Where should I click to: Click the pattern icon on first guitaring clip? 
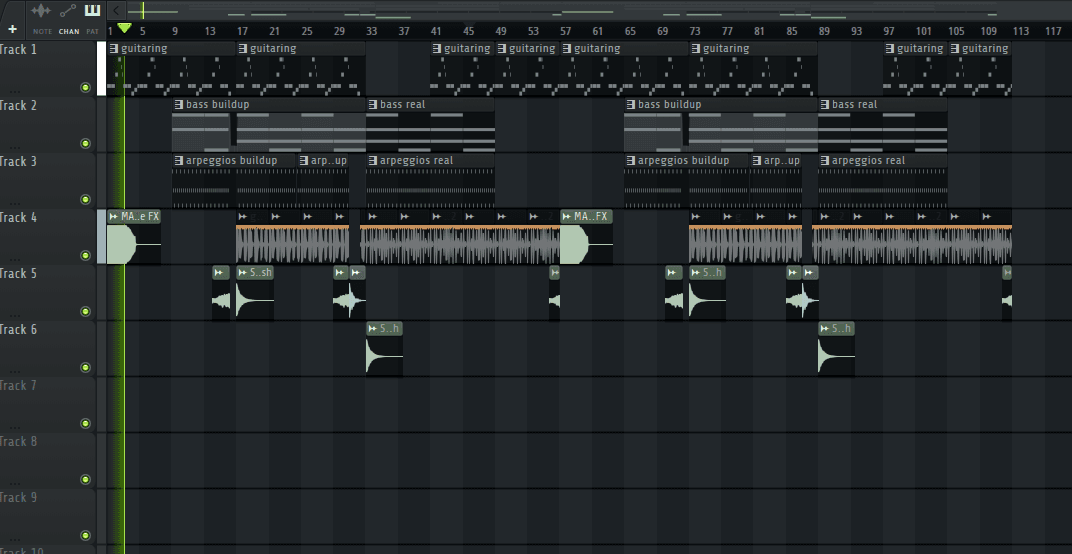[x=114, y=48]
